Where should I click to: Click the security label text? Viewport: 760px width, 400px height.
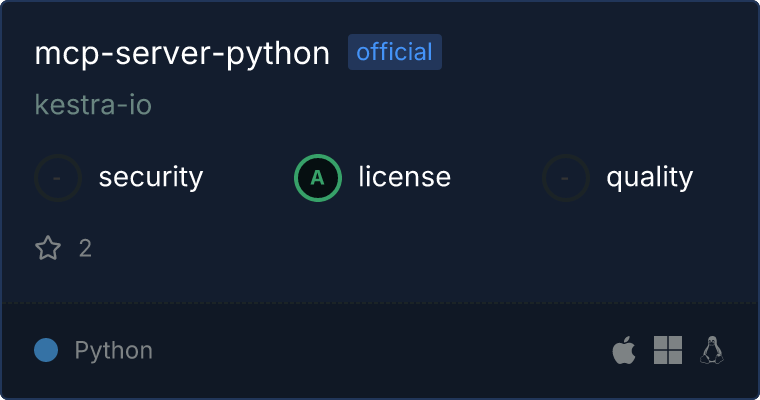151,177
